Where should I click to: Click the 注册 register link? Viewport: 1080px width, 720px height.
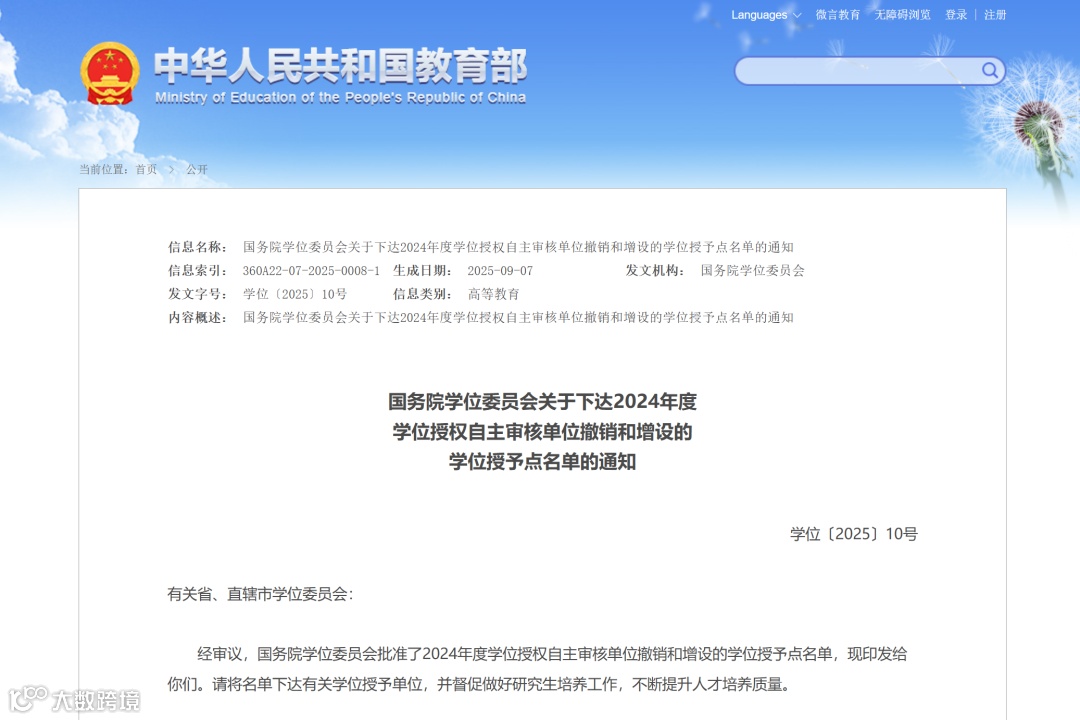point(995,15)
